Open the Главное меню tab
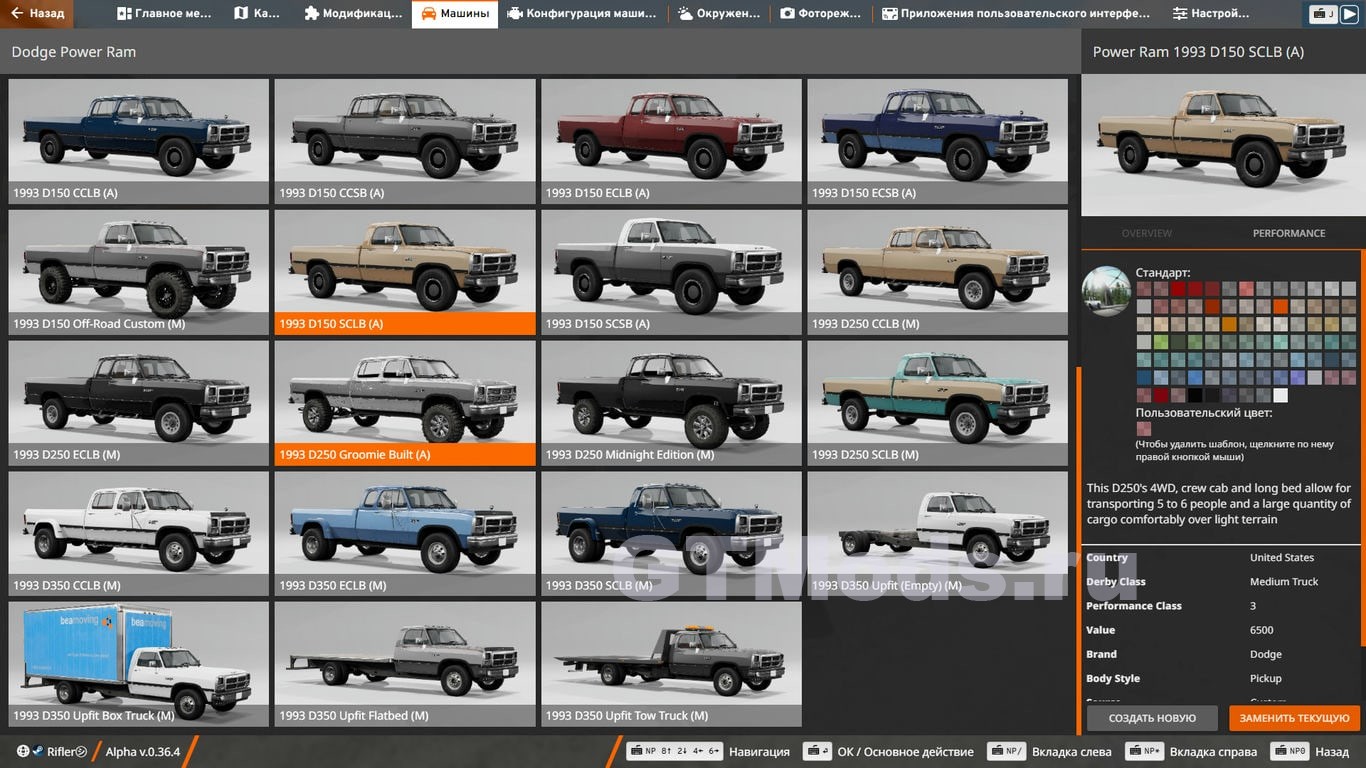1366x768 pixels. pos(165,14)
